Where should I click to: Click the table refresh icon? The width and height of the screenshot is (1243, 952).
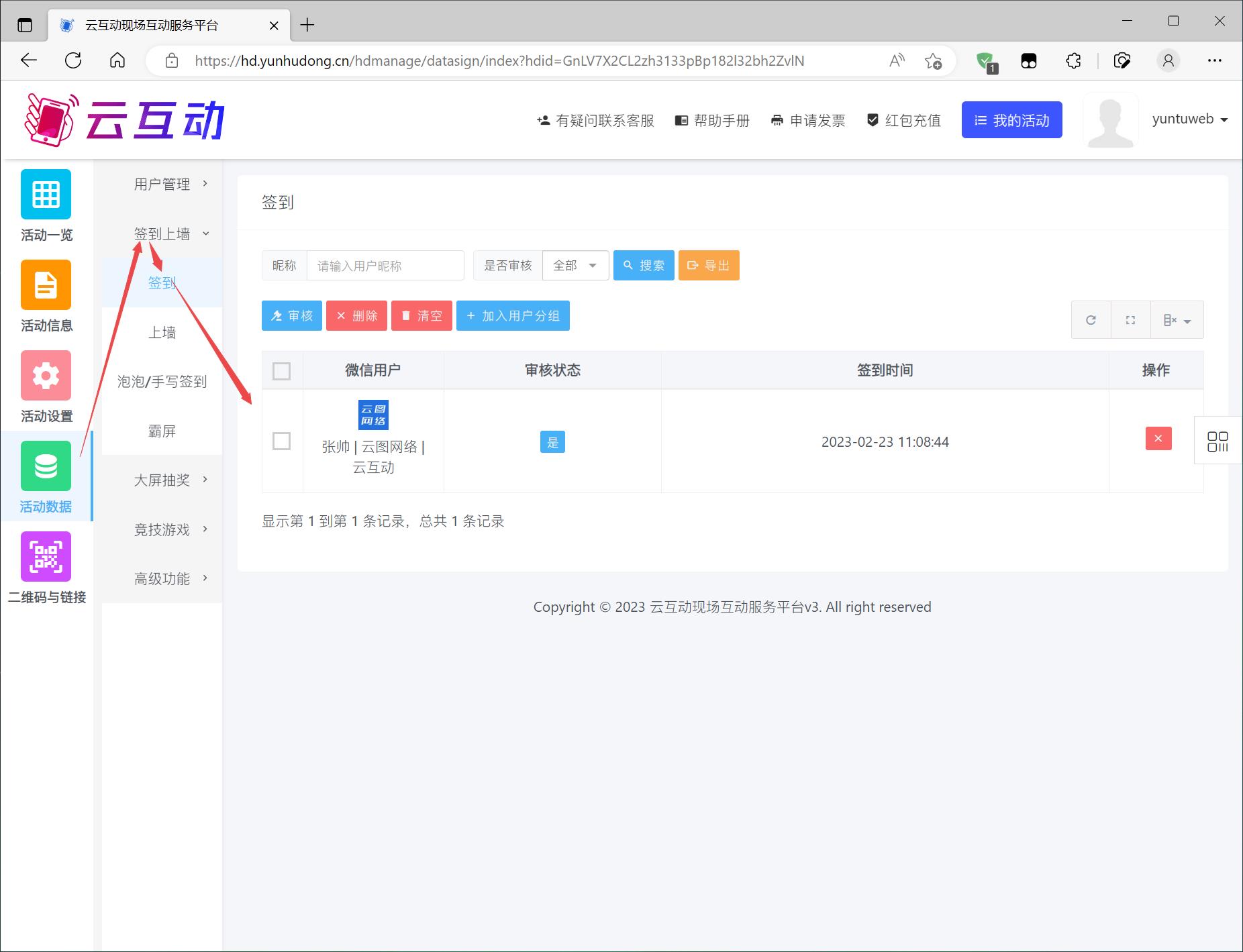pyautogui.click(x=1091, y=320)
